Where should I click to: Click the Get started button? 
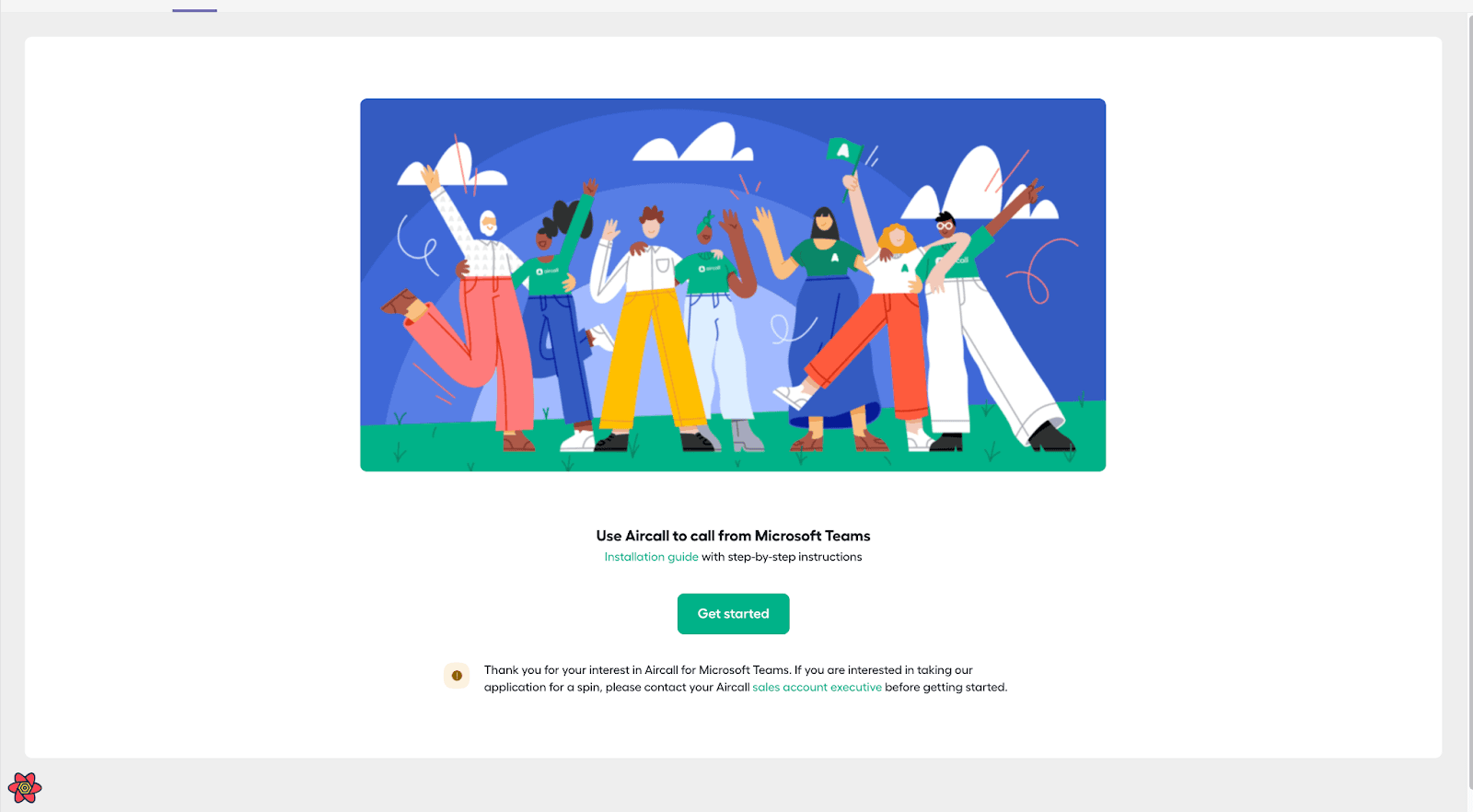tap(733, 614)
